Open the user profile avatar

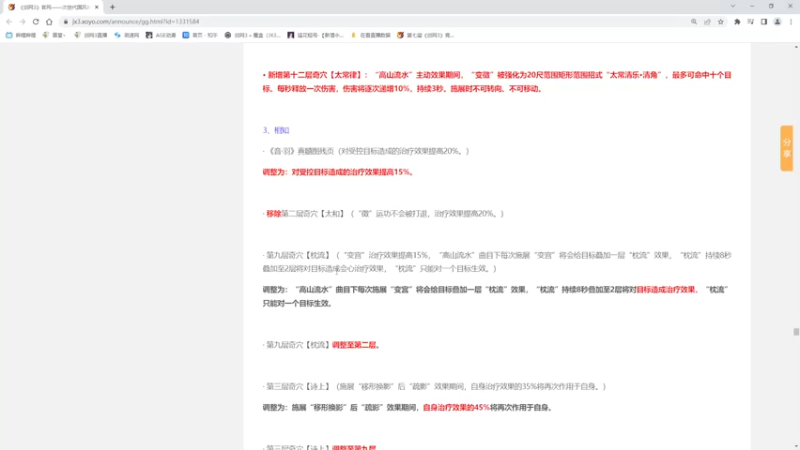click(777, 21)
